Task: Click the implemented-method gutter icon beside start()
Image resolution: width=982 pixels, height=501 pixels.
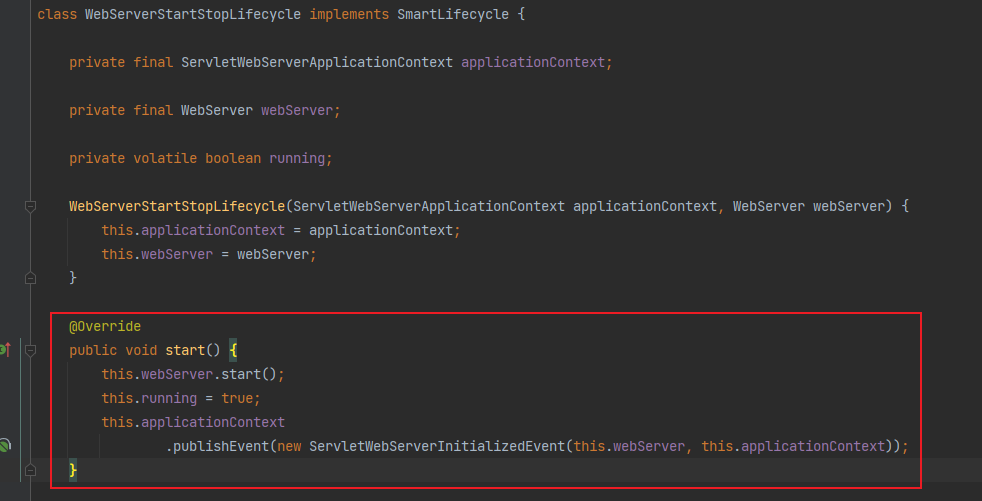Action: coord(4,350)
